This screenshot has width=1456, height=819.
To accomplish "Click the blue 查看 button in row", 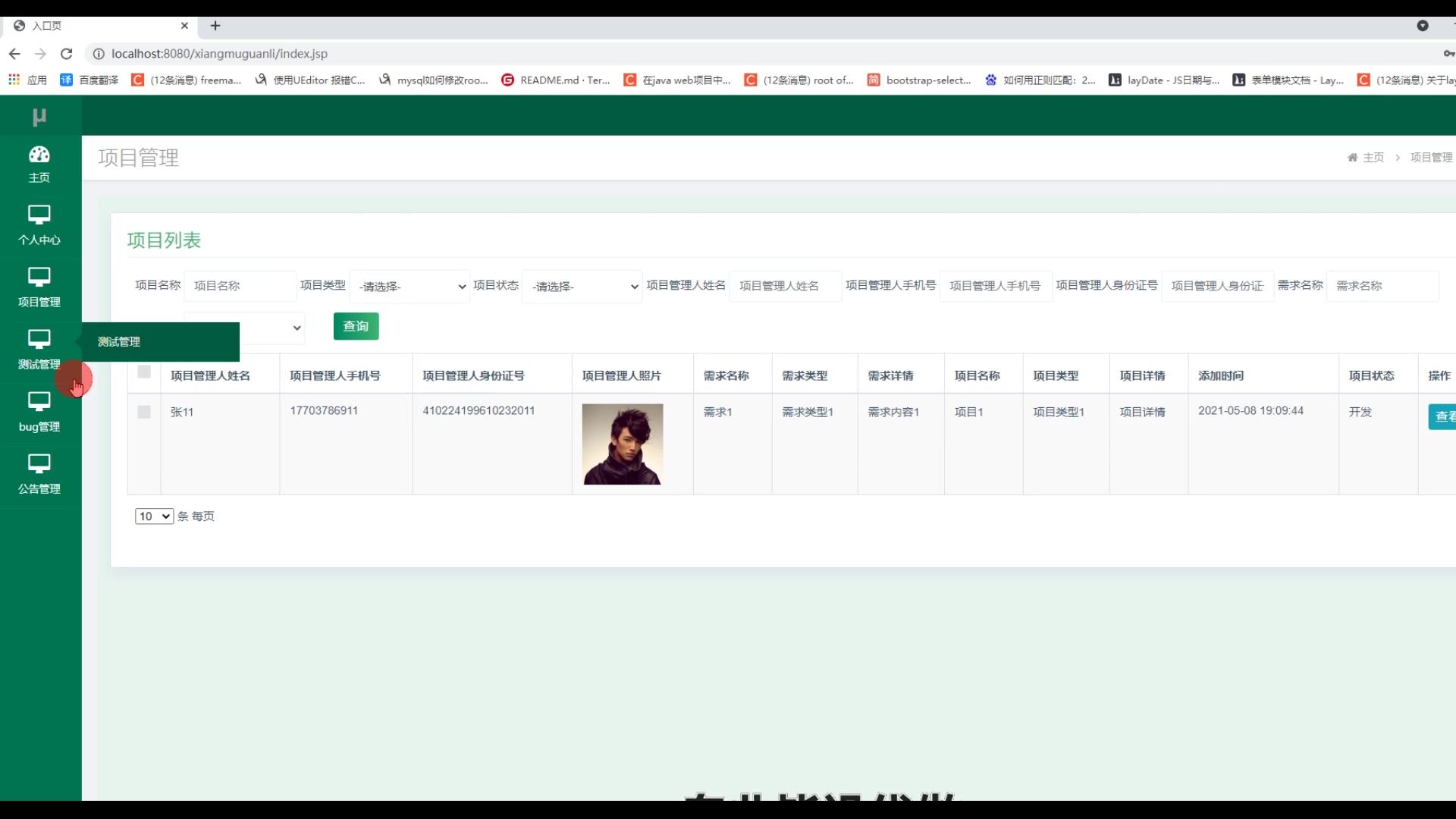I will (x=1442, y=416).
